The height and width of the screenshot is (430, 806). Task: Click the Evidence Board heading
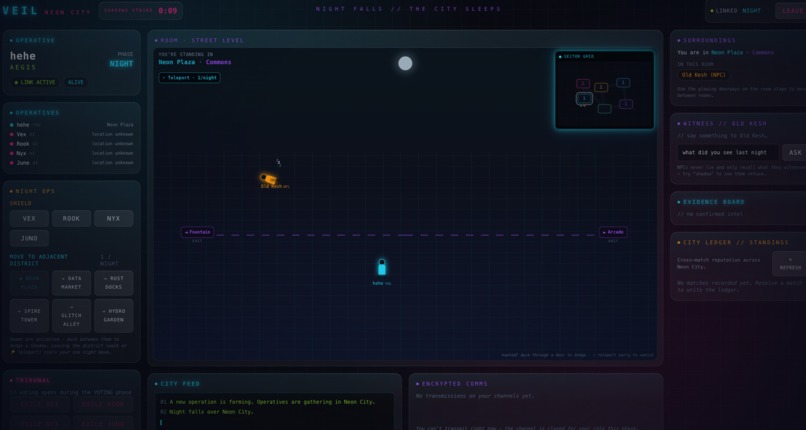[x=713, y=202]
